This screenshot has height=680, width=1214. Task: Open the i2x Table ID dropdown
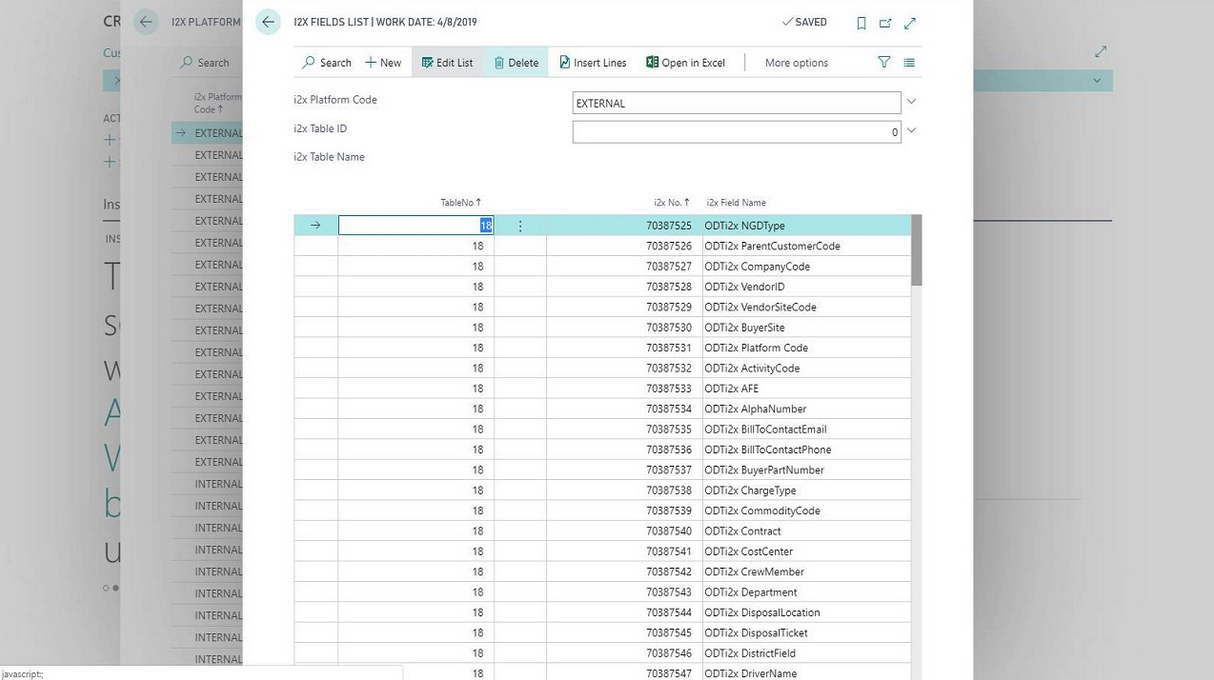(x=911, y=131)
